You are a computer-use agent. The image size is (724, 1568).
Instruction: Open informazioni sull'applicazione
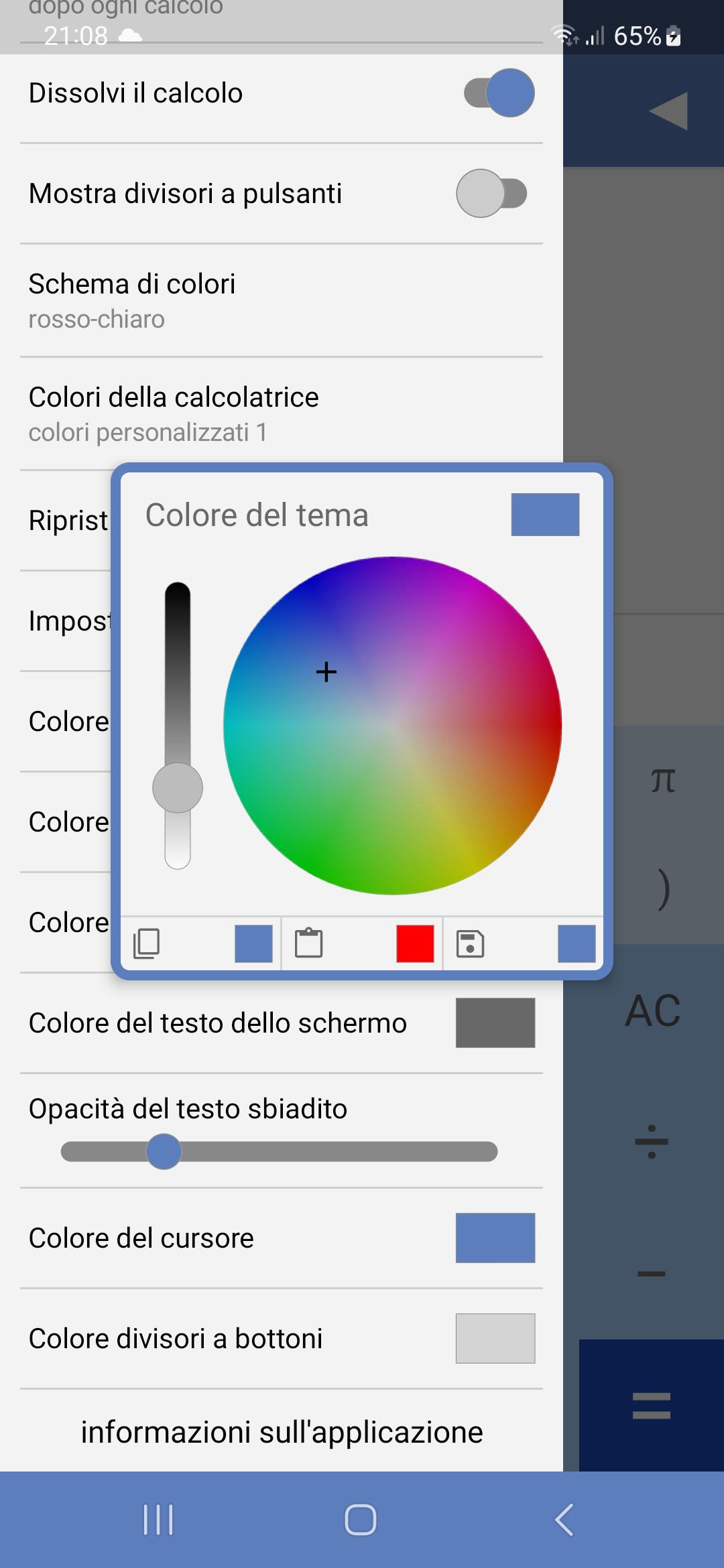(282, 1432)
